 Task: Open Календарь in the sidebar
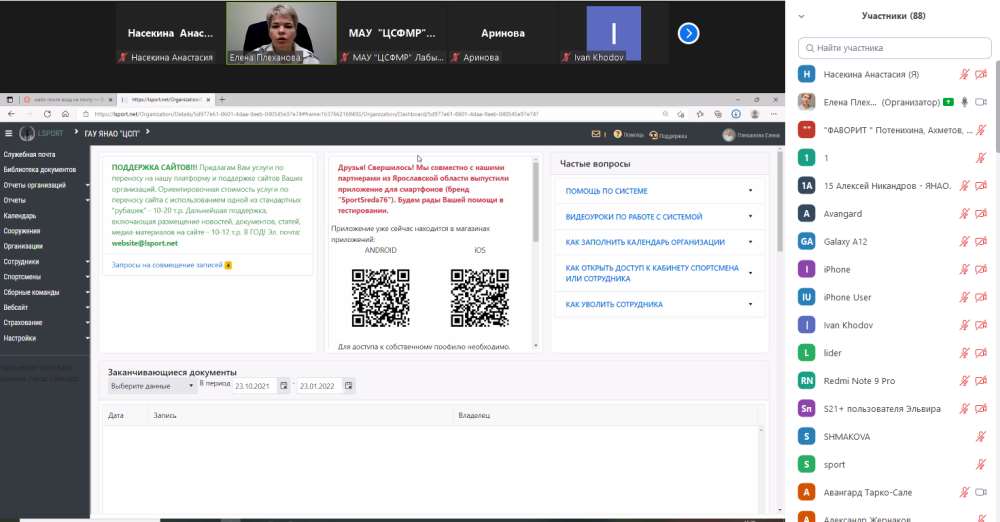pyautogui.click(x=20, y=216)
